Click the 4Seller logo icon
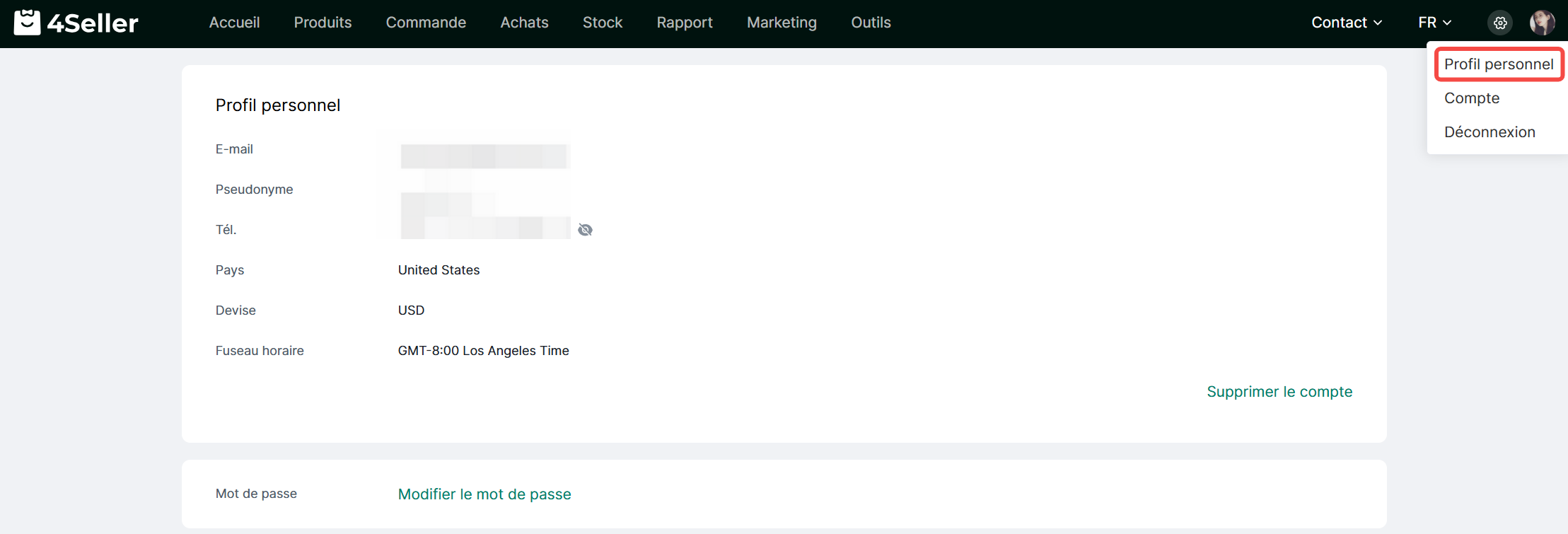Viewport: 1568px width, 534px height. point(28,23)
